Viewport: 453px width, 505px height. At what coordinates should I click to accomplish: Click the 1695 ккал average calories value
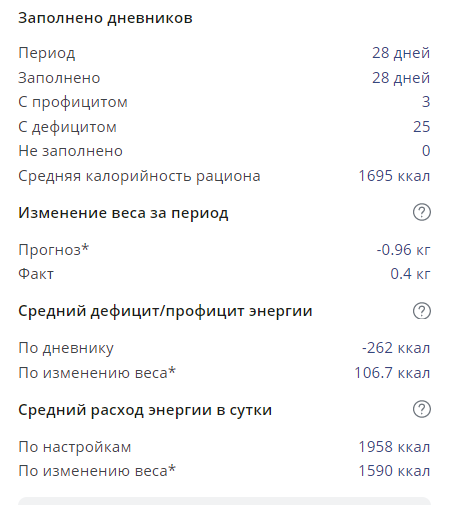click(394, 176)
